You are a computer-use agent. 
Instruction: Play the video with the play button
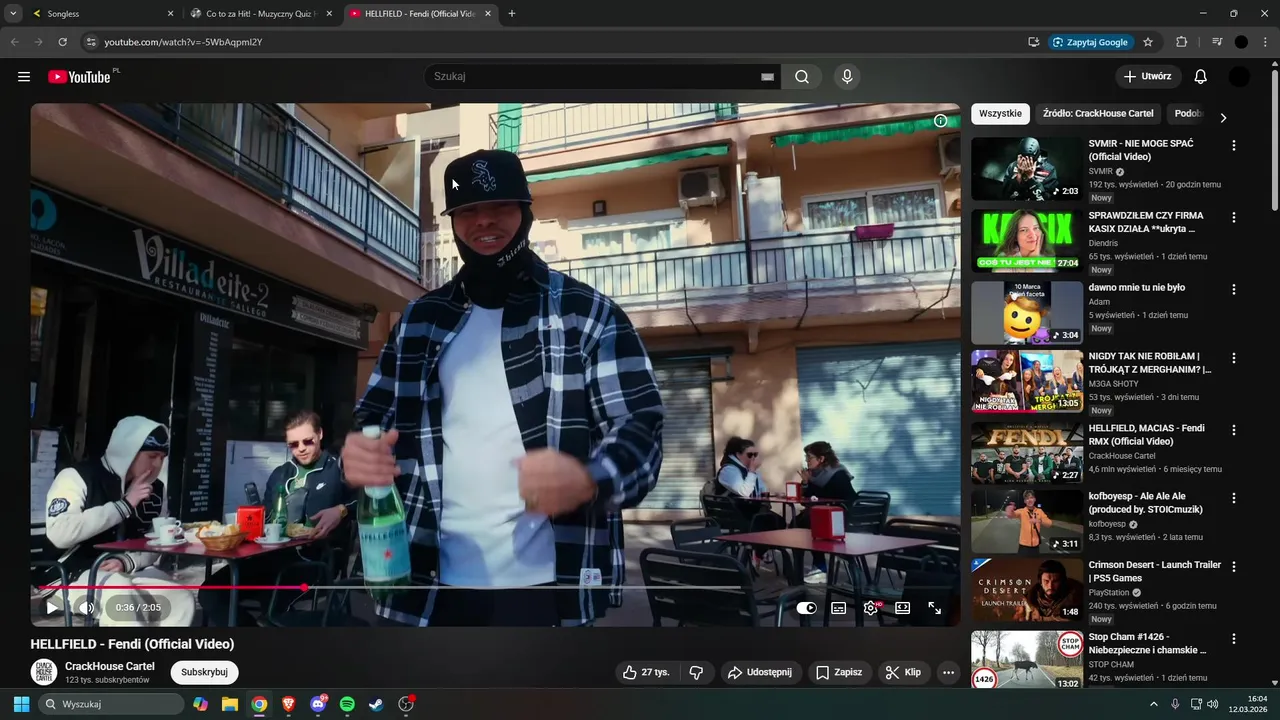click(52, 608)
